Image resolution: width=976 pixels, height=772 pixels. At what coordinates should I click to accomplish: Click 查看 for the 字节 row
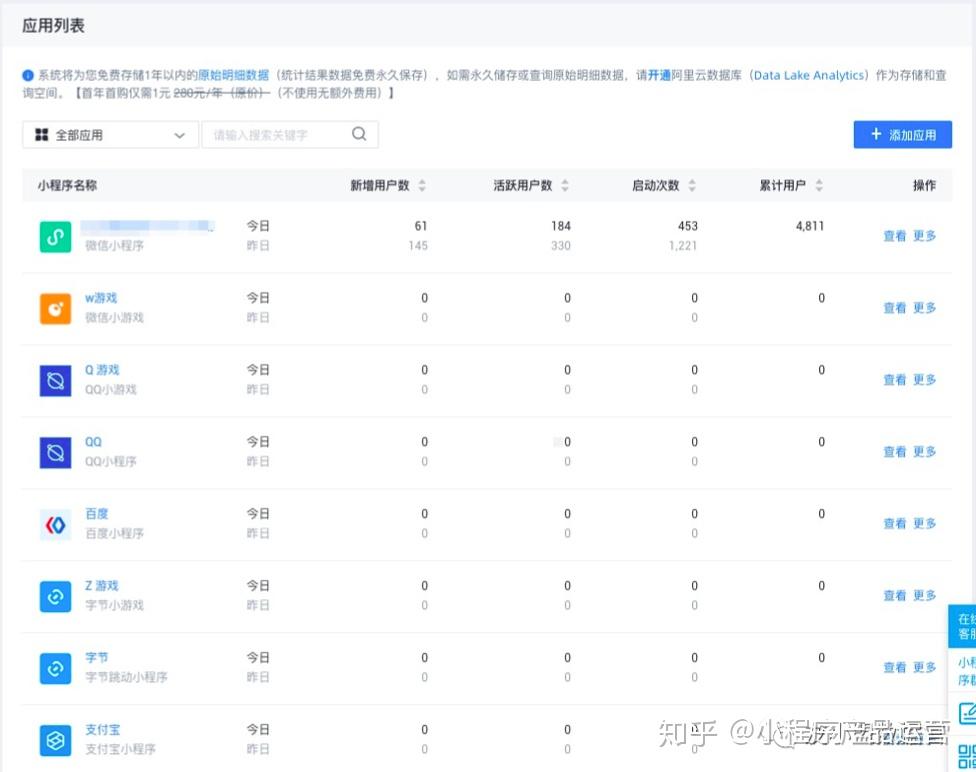click(894, 667)
